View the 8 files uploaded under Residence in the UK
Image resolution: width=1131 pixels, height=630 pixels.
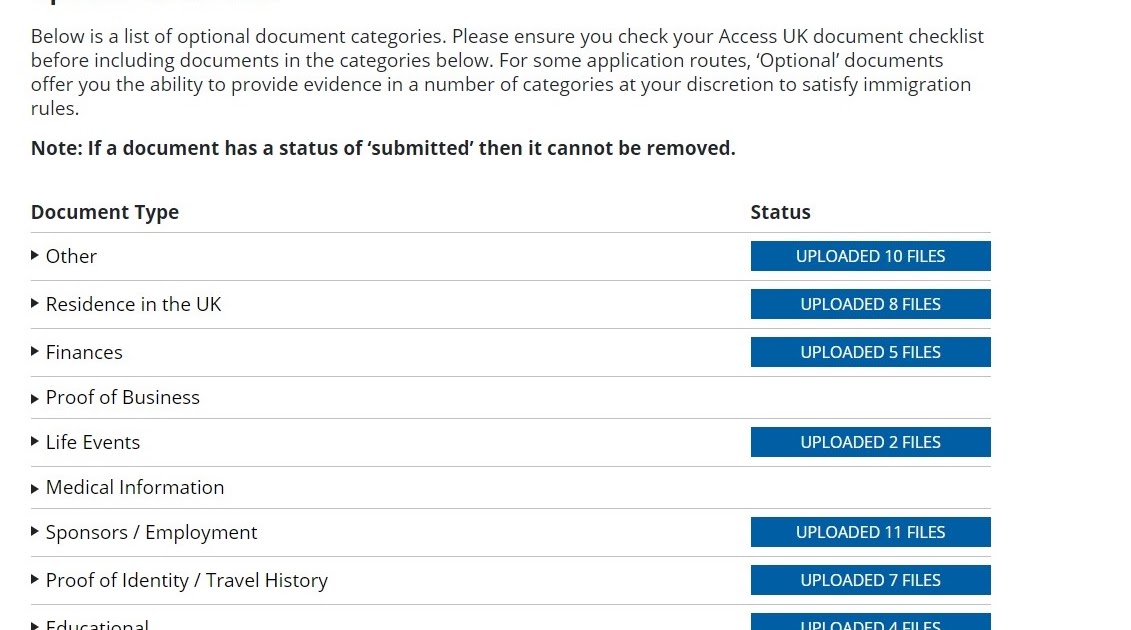tap(870, 304)
